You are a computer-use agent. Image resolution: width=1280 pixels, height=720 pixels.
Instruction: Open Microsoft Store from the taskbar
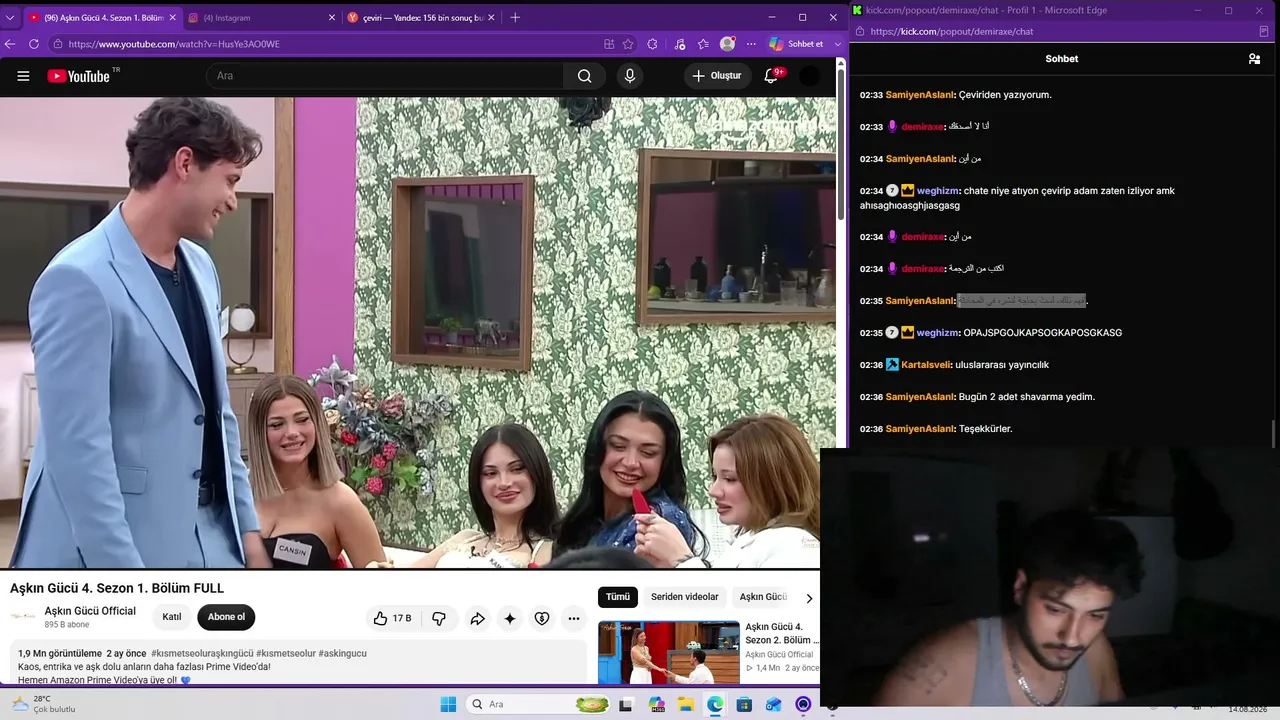pos(744,704)
